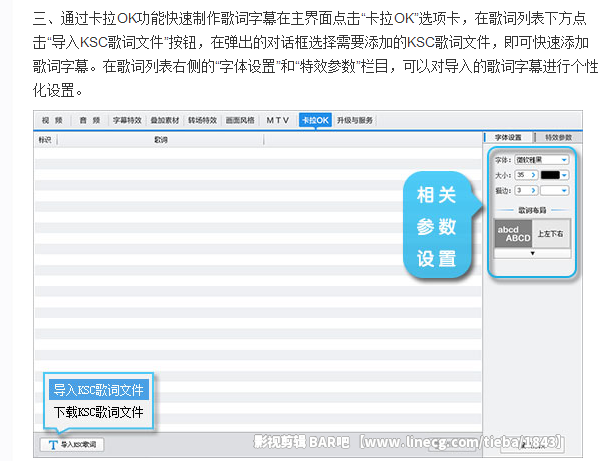Click the 大小 font size stepper arrow
This screenshot has height=461, width=609.
533,174
